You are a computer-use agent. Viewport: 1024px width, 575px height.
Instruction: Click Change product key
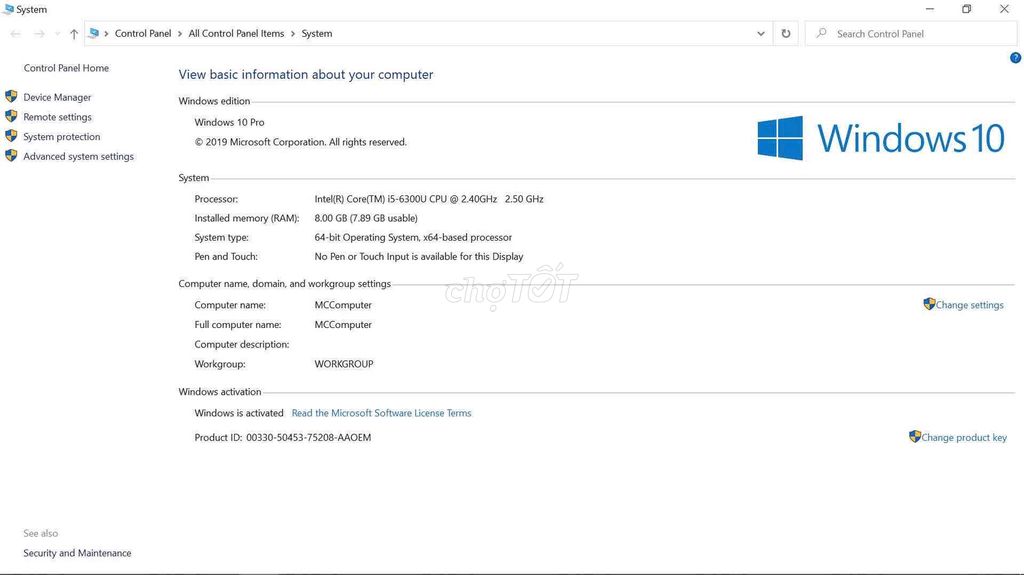point(964,438)
